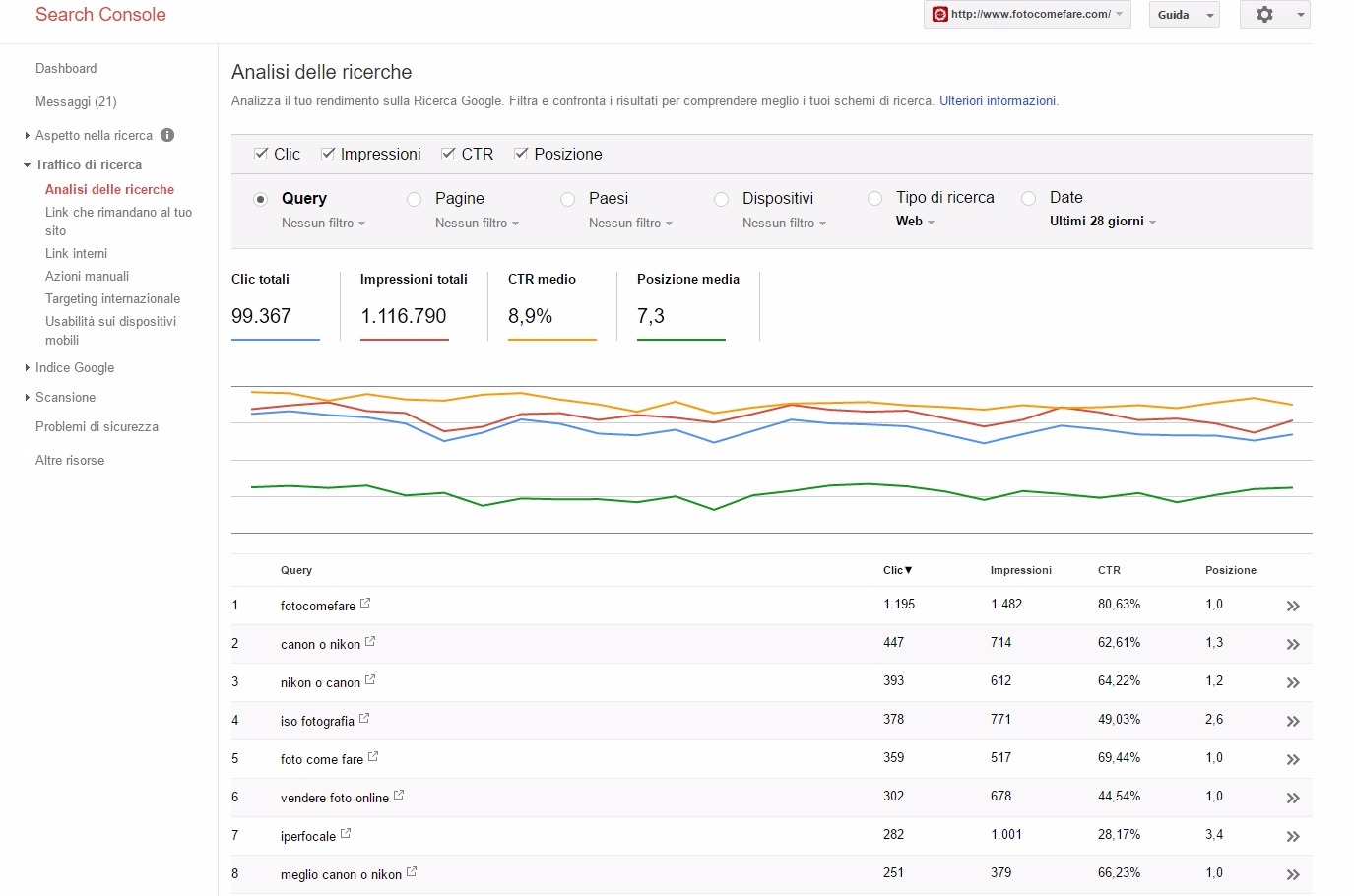Expand details arrow for iperfocale row
The width and height of the screenshot is (1354, 896).
(x=1293, y=837)
